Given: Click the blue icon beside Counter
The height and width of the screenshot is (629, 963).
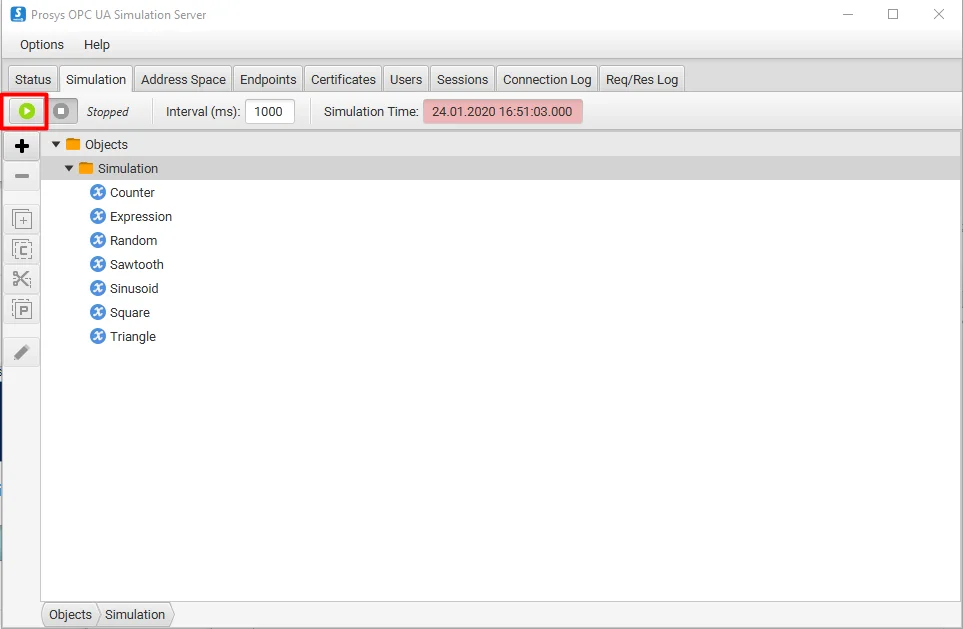Looking at the screenshot, I should point(98,192).
